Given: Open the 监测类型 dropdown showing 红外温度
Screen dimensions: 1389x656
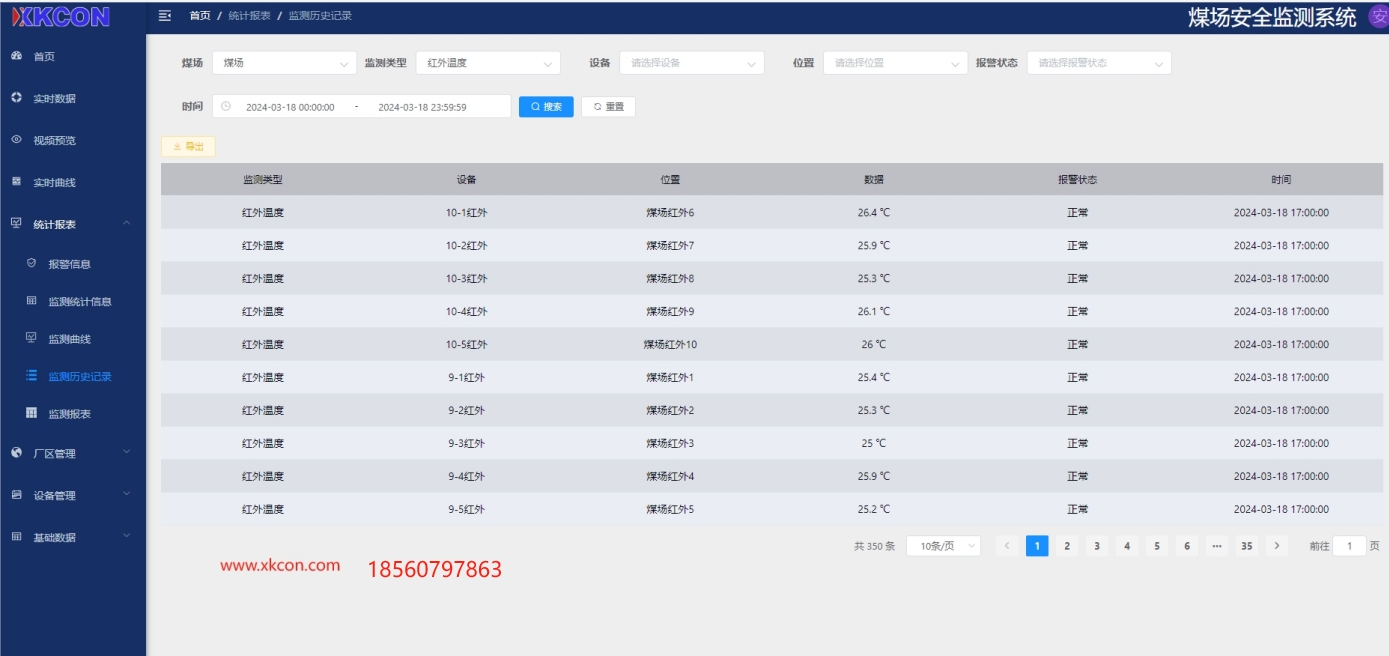Looking at the screenshot, I should [x=488, y=63].
